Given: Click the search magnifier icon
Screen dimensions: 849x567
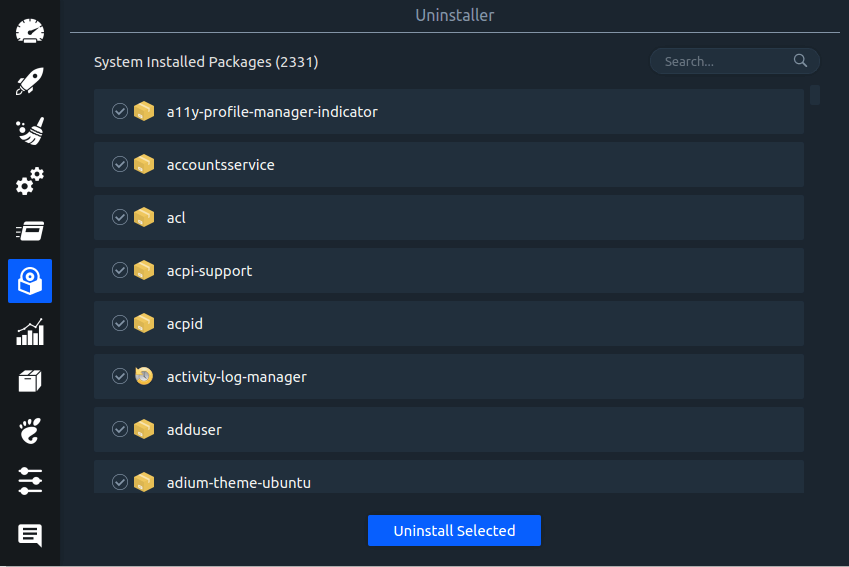Looking at the screenshot, I should point(800,61).
